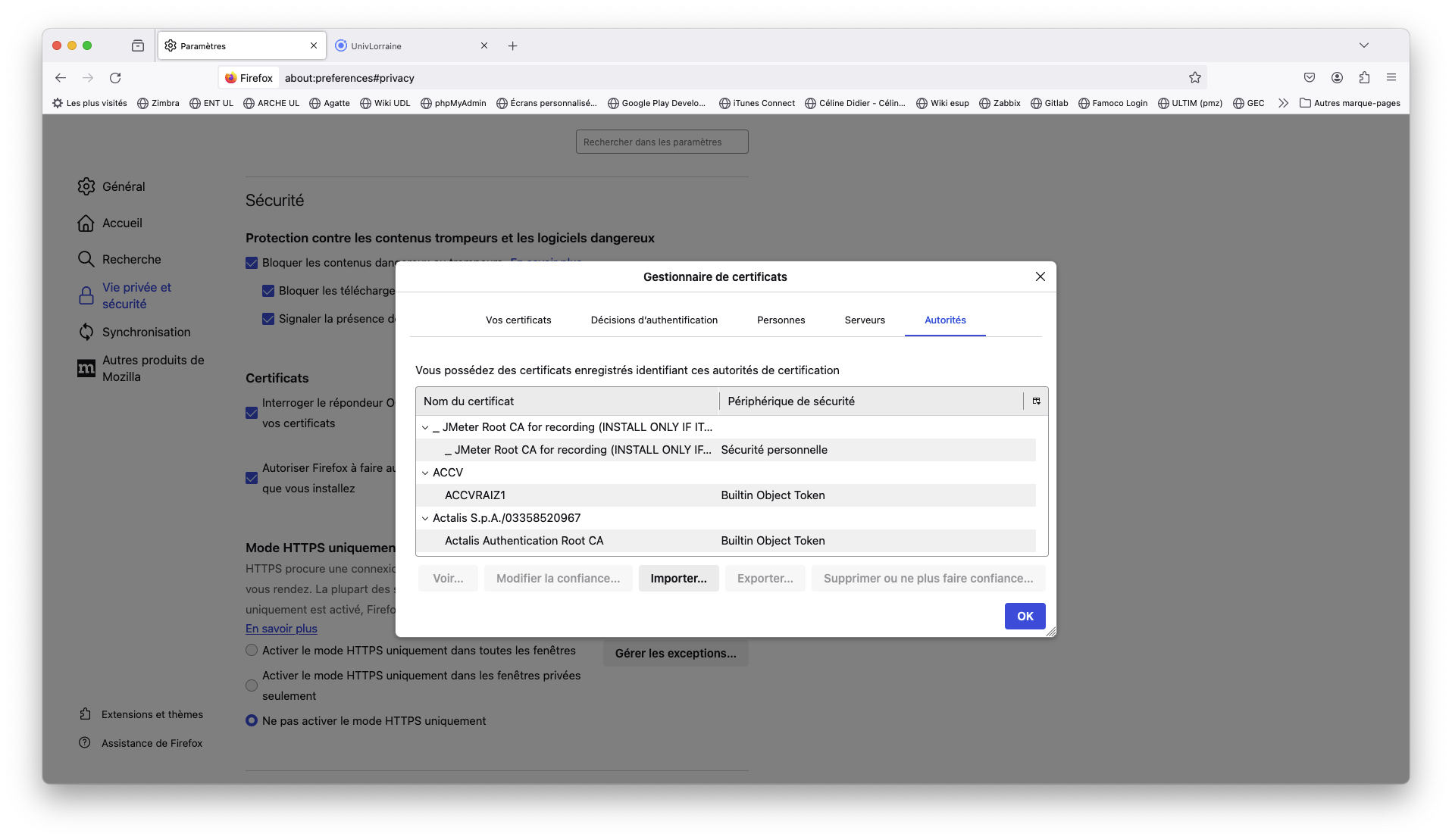The height and width of the screenshot is (840, 1452).
Task: Collapse the ACCV certificate group
Action: (425, 473)
